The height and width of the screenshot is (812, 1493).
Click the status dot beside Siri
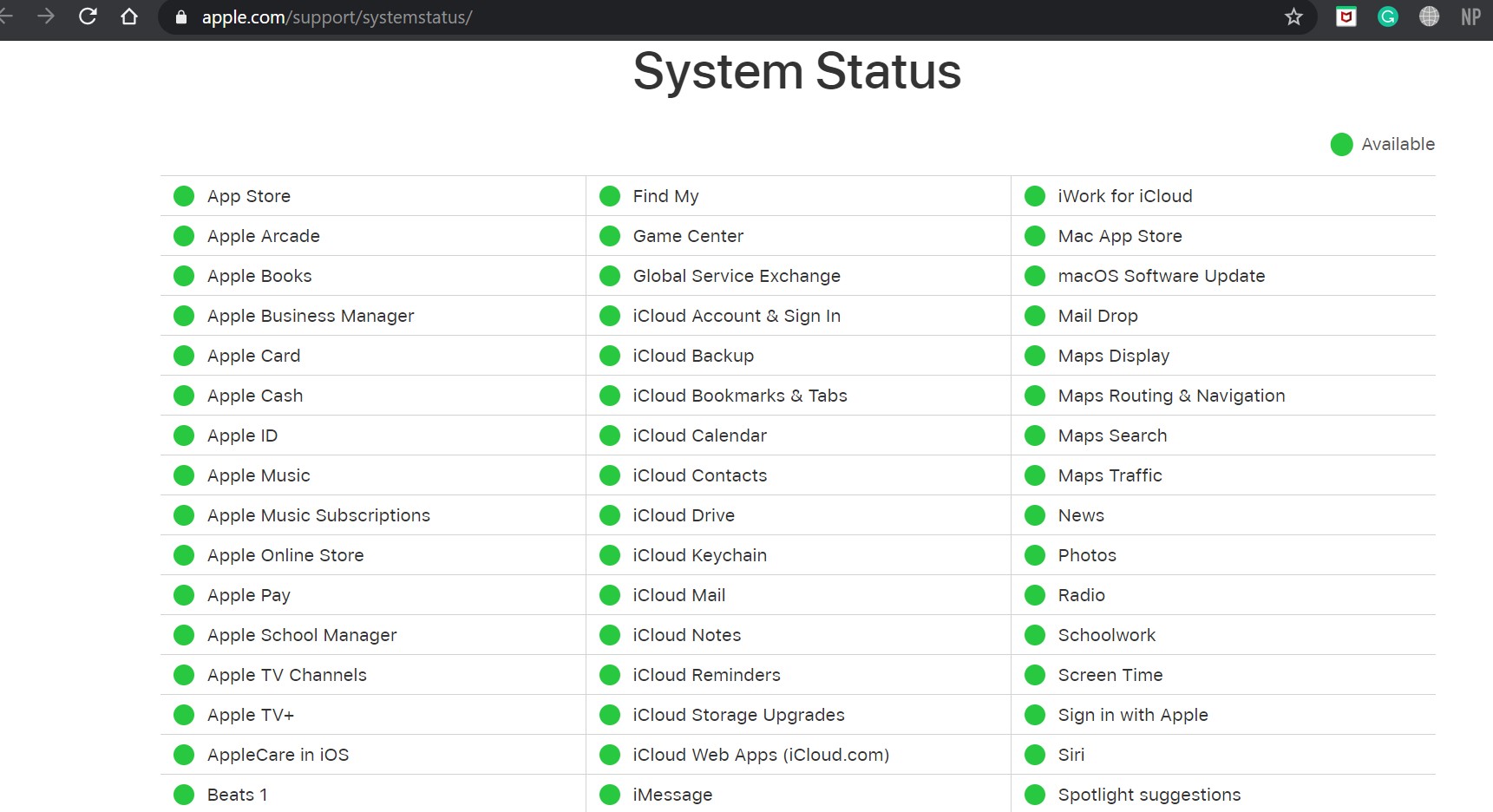point(1035,755)
